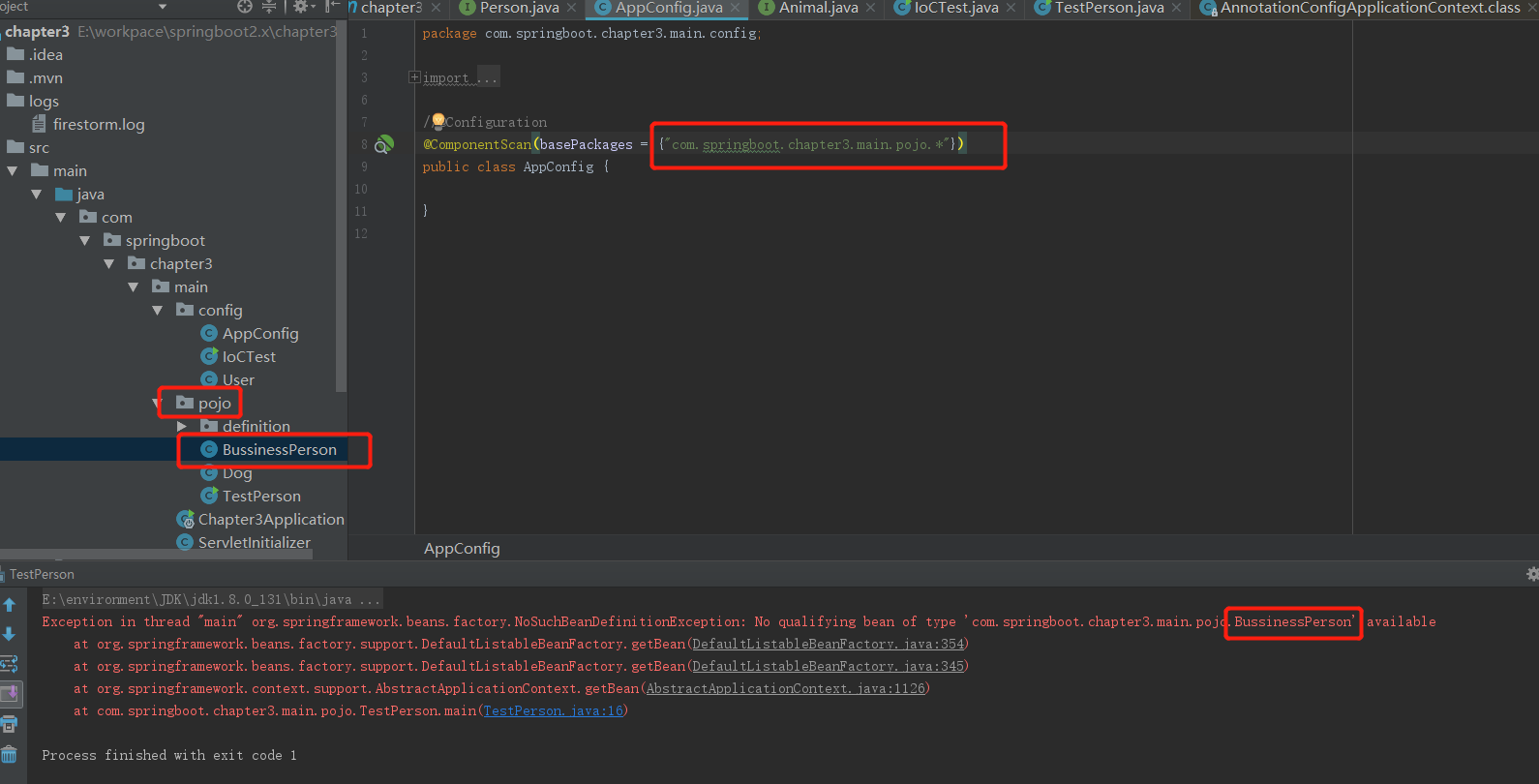Viewport: 1539px width, 784px height.
Task: Click AppConfig breadcrumb below the editor
Action: (x=462, y=549)
